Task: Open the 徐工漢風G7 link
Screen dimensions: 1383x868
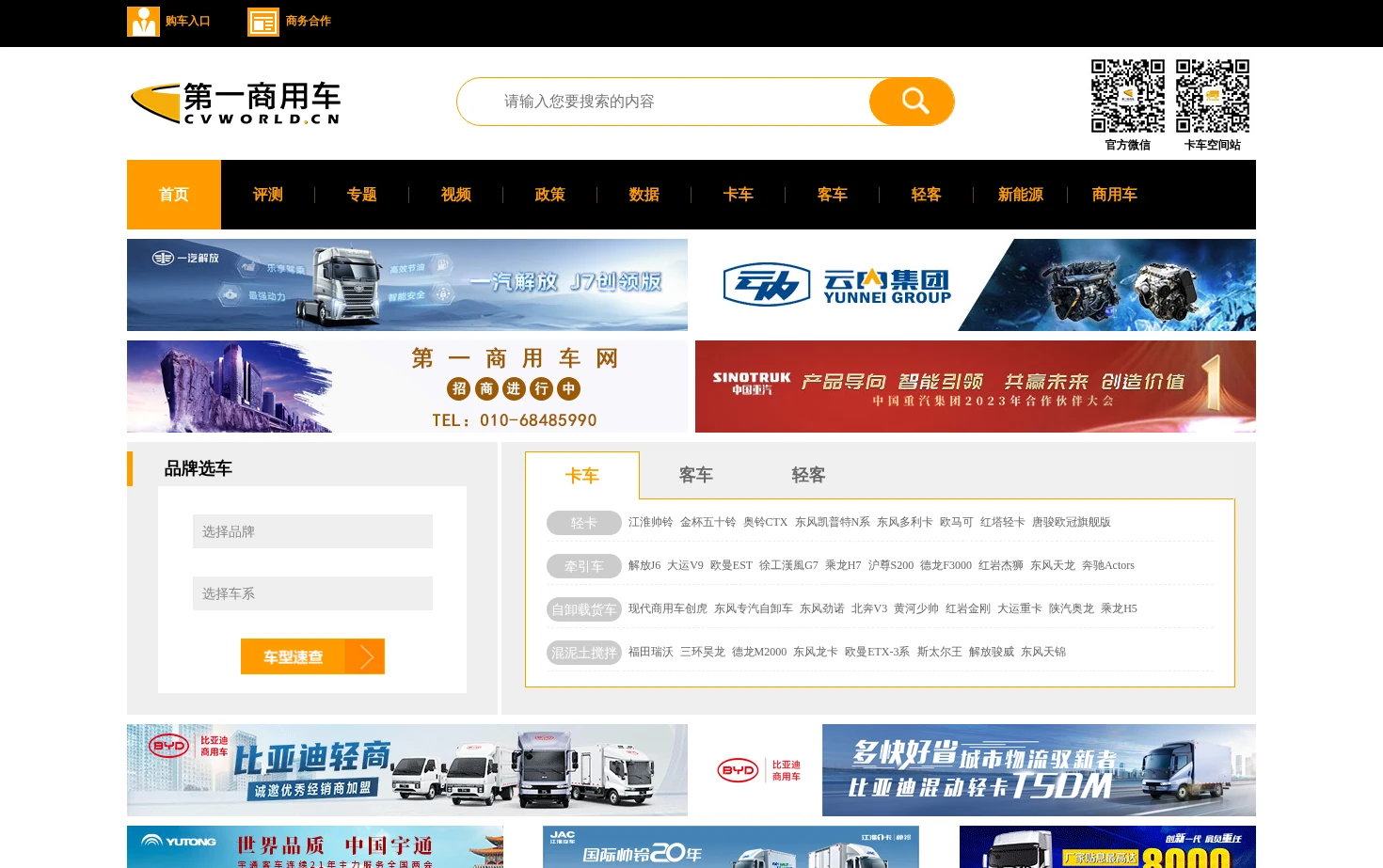Action: coord(788,565)
